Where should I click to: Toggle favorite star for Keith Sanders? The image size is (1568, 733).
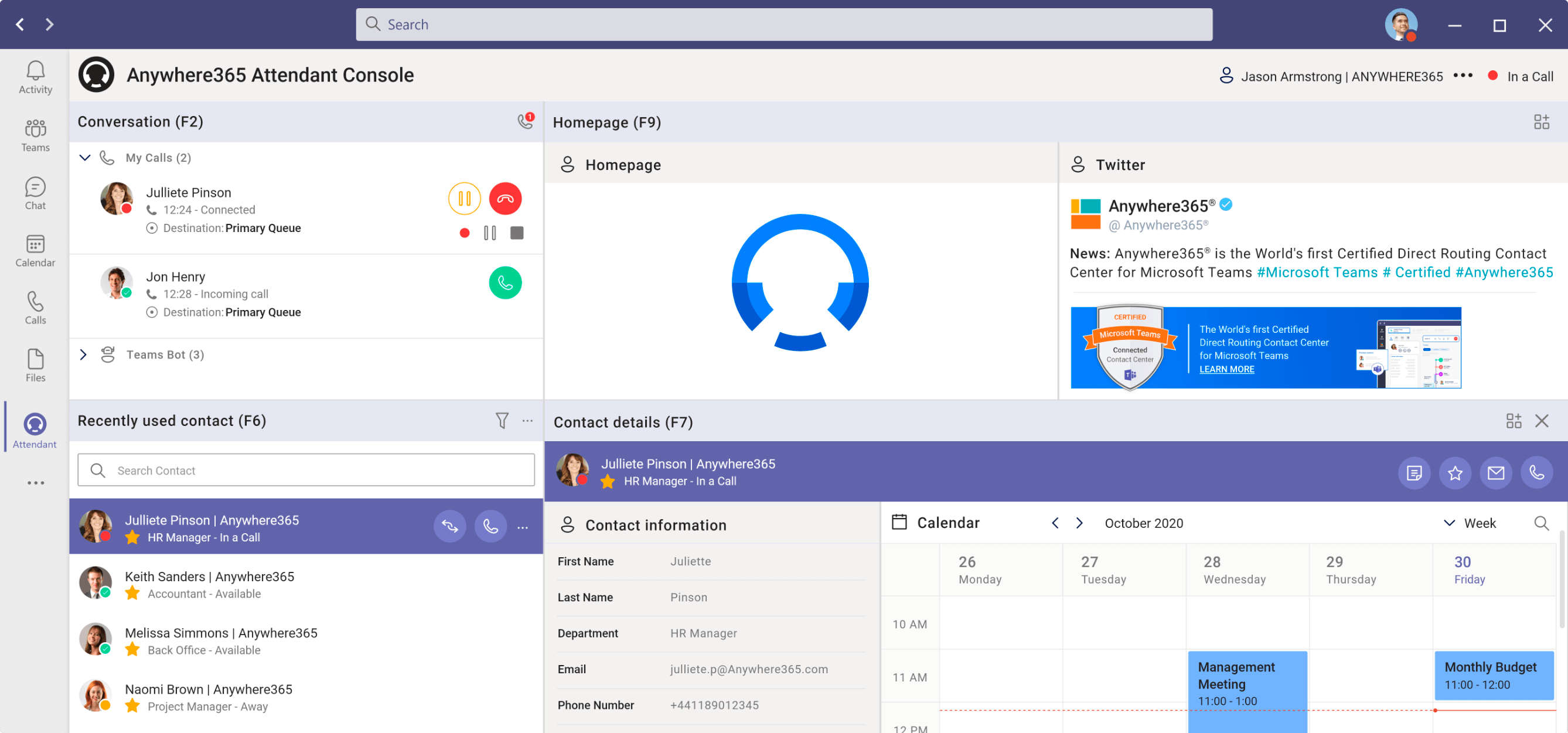point(132,593)
